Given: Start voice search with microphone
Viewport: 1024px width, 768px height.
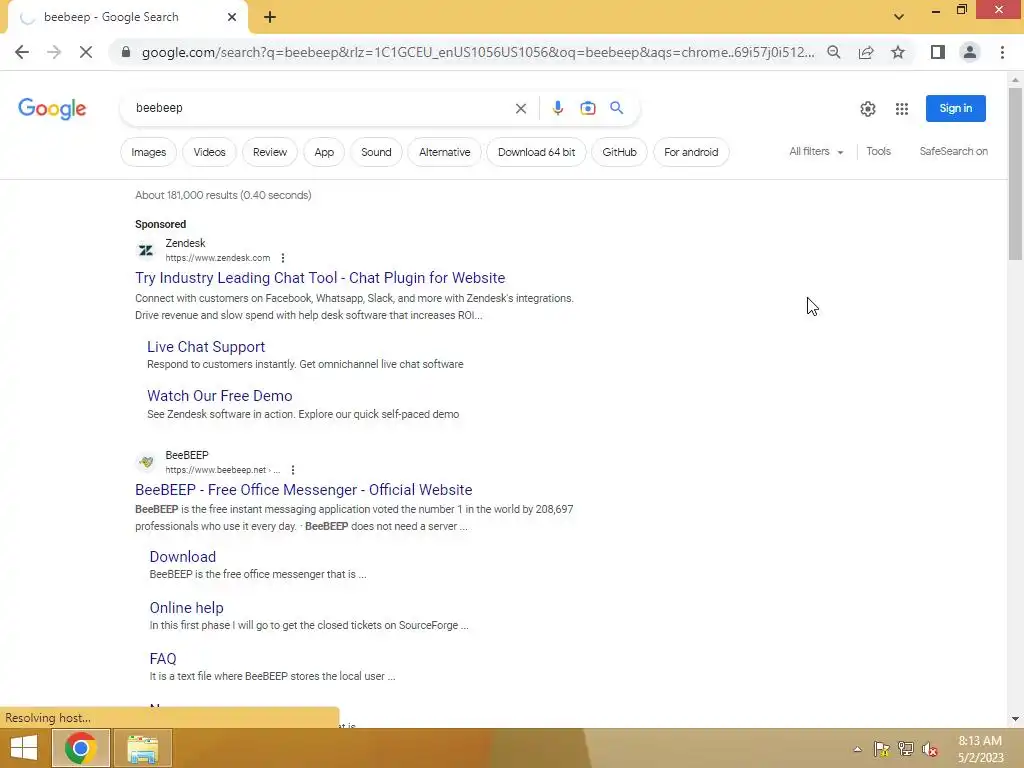Looking at the screenshot, I should [x=557, y=108].
